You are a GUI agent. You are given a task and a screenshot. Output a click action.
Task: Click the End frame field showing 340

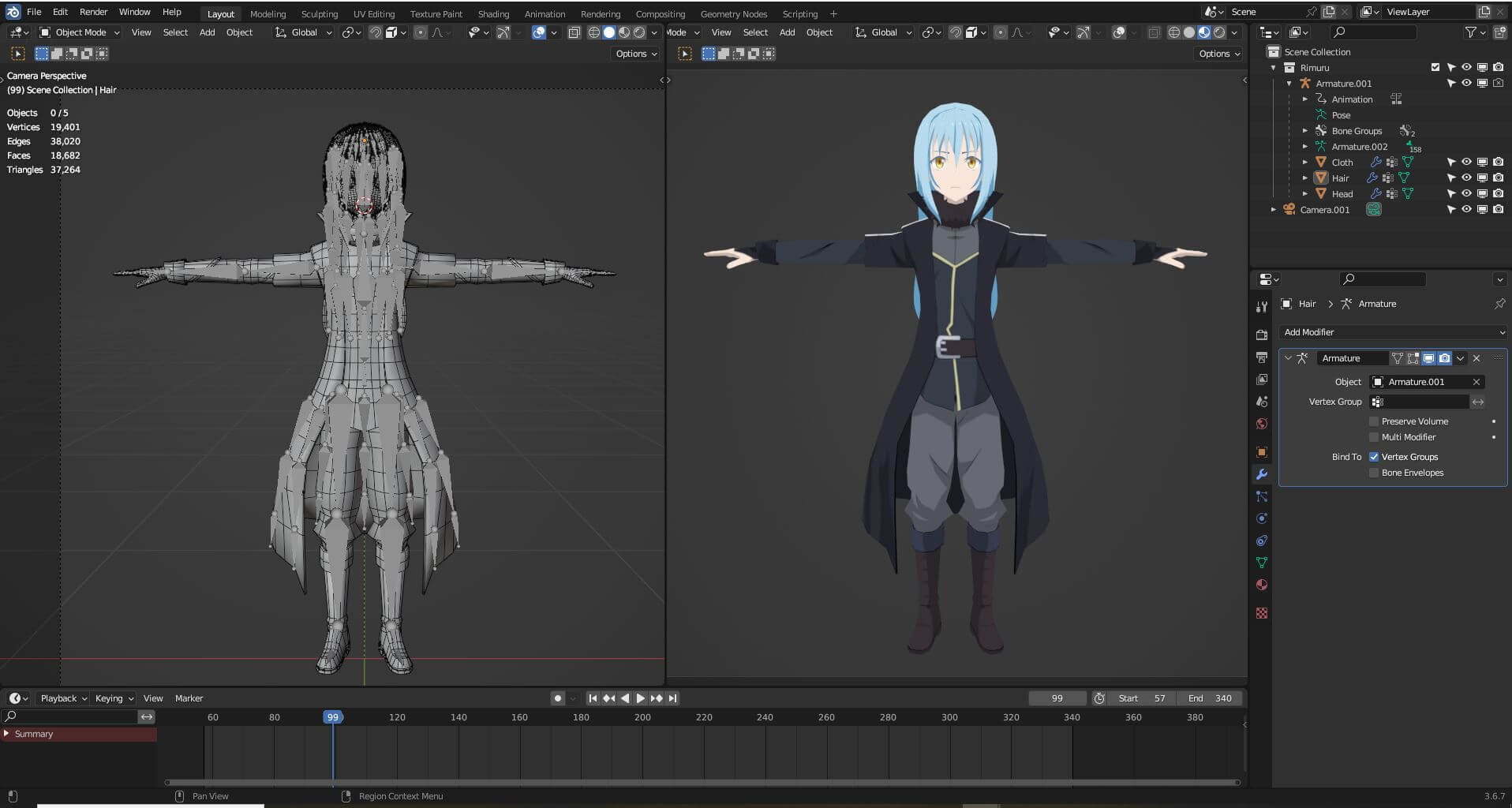click(1210, 698)
